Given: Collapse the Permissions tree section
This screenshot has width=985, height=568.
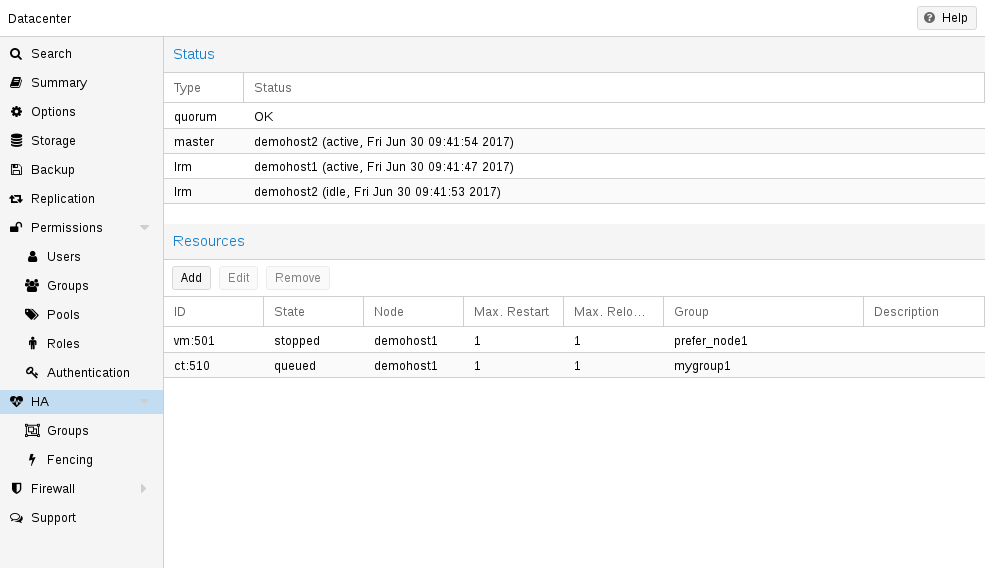Looking at the screenshot, I should (x=144, y=228).
